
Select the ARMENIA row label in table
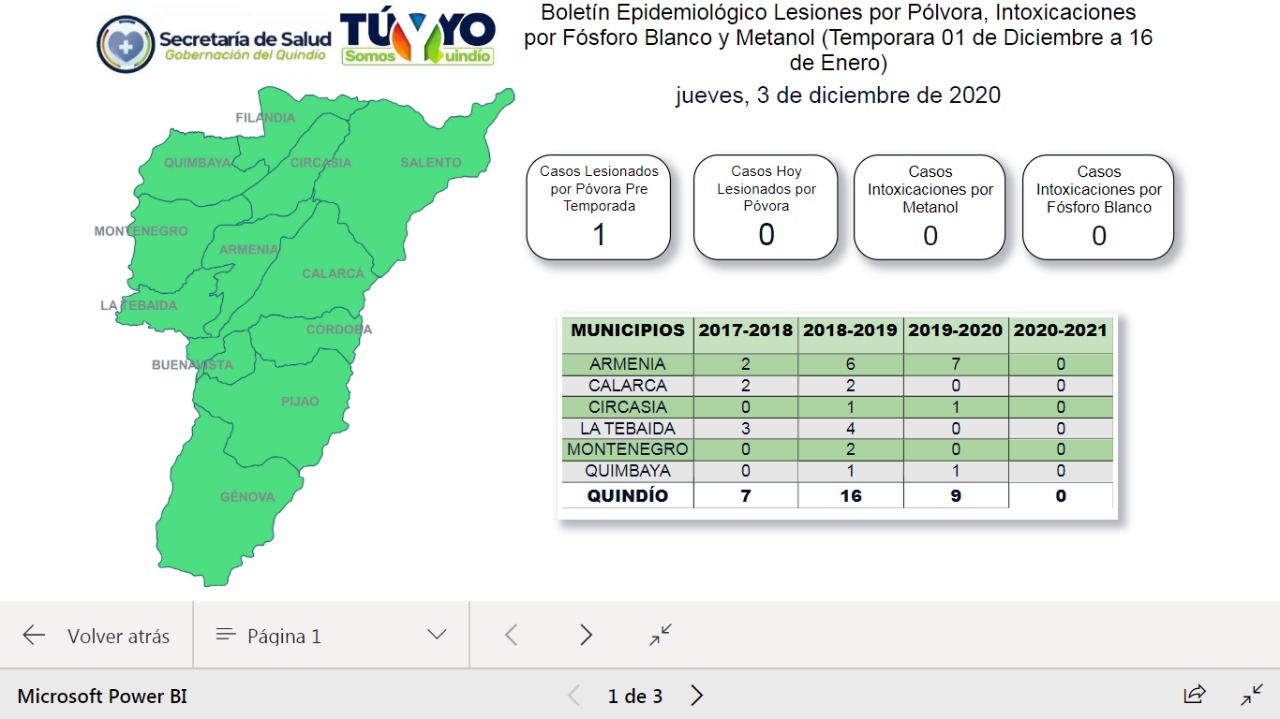coord(627,364)
